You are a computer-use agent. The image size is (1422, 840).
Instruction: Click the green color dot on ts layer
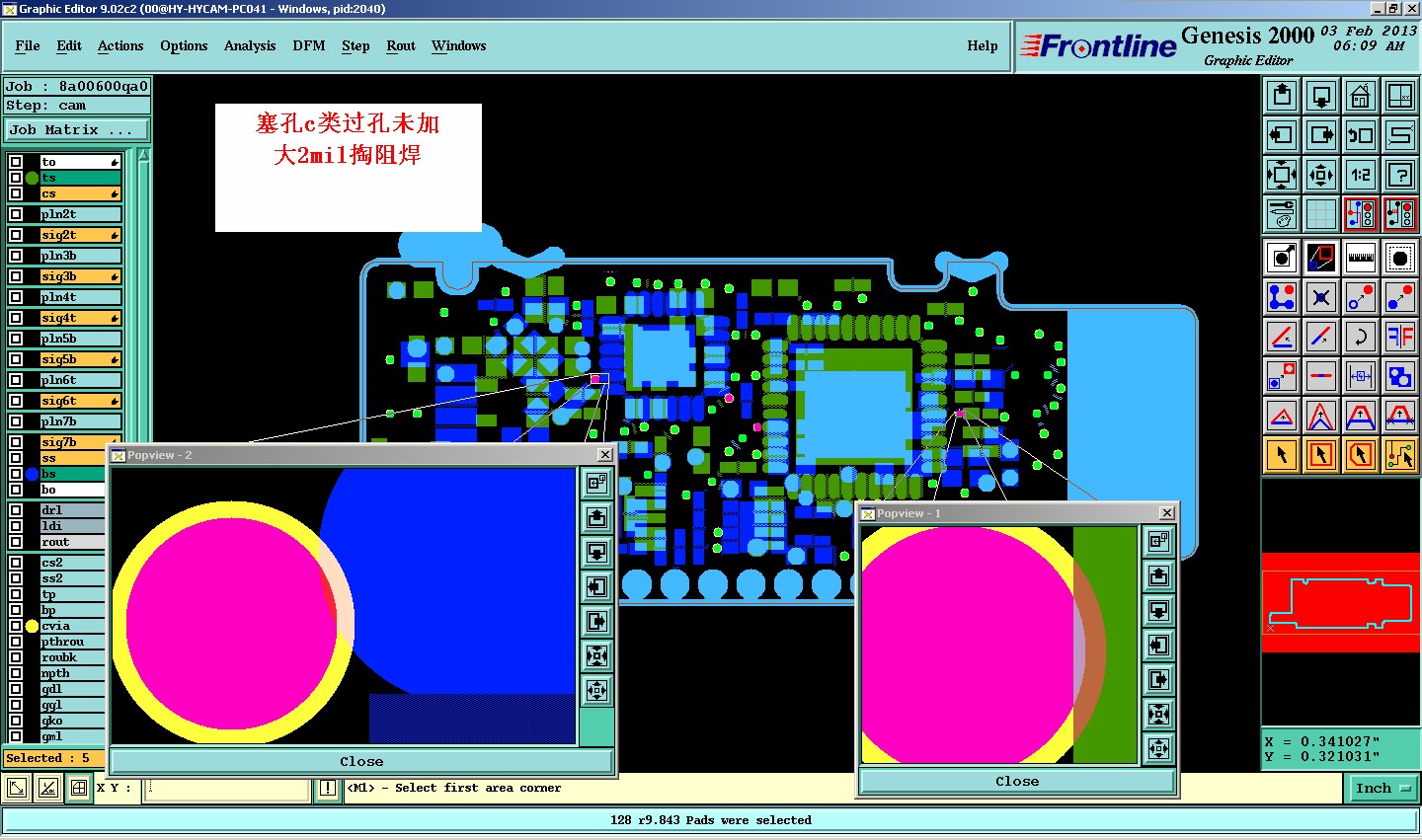tap(32, 178)
